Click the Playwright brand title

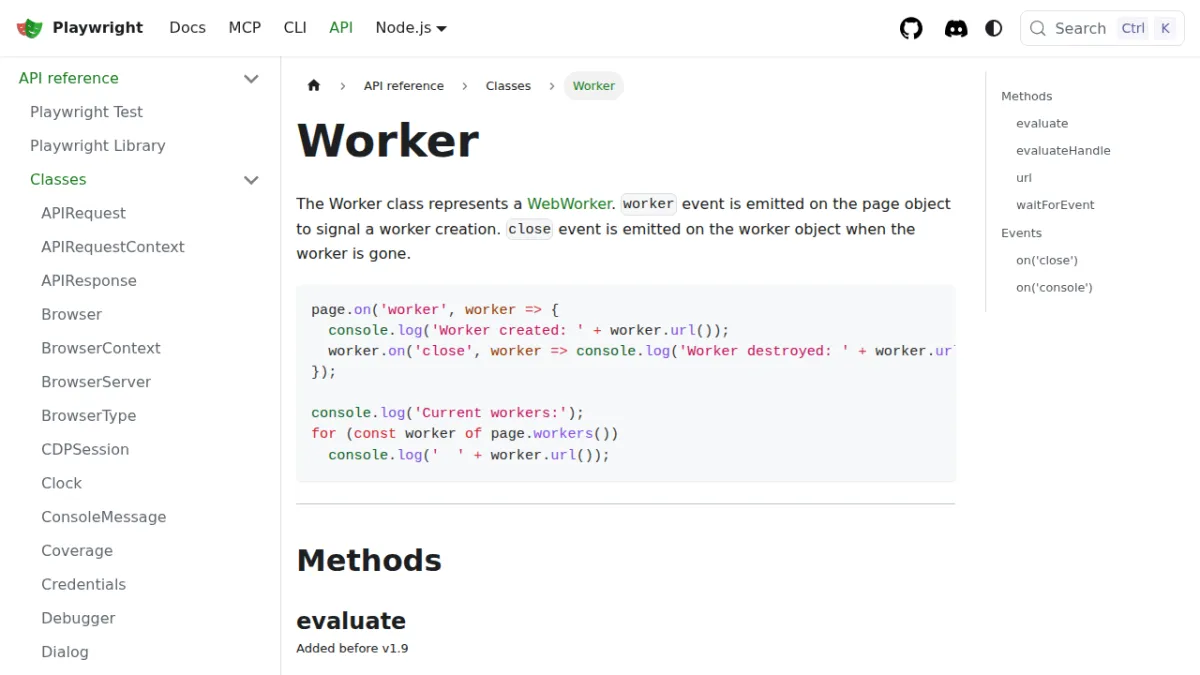tap(98, 28)
